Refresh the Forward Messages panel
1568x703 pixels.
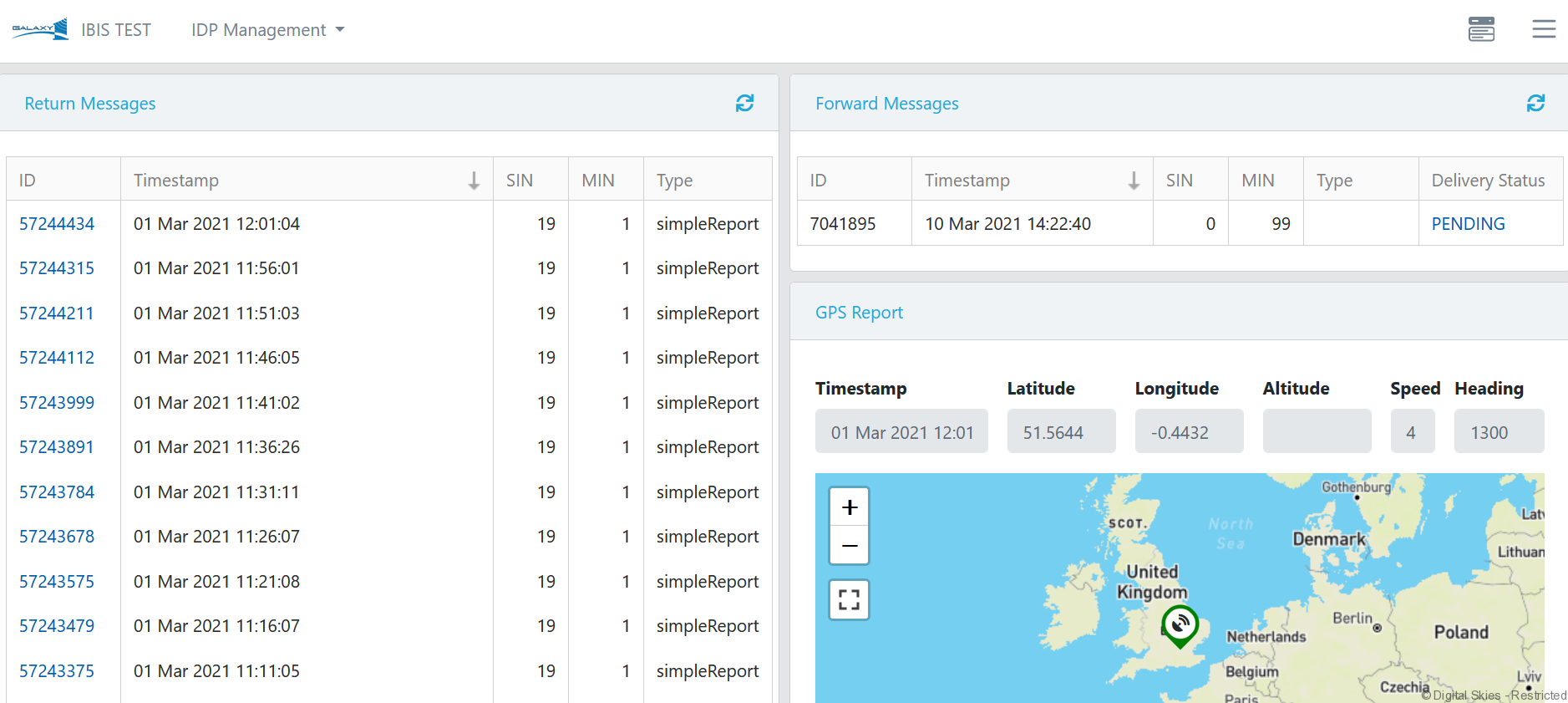click(x=1535, y=103)
